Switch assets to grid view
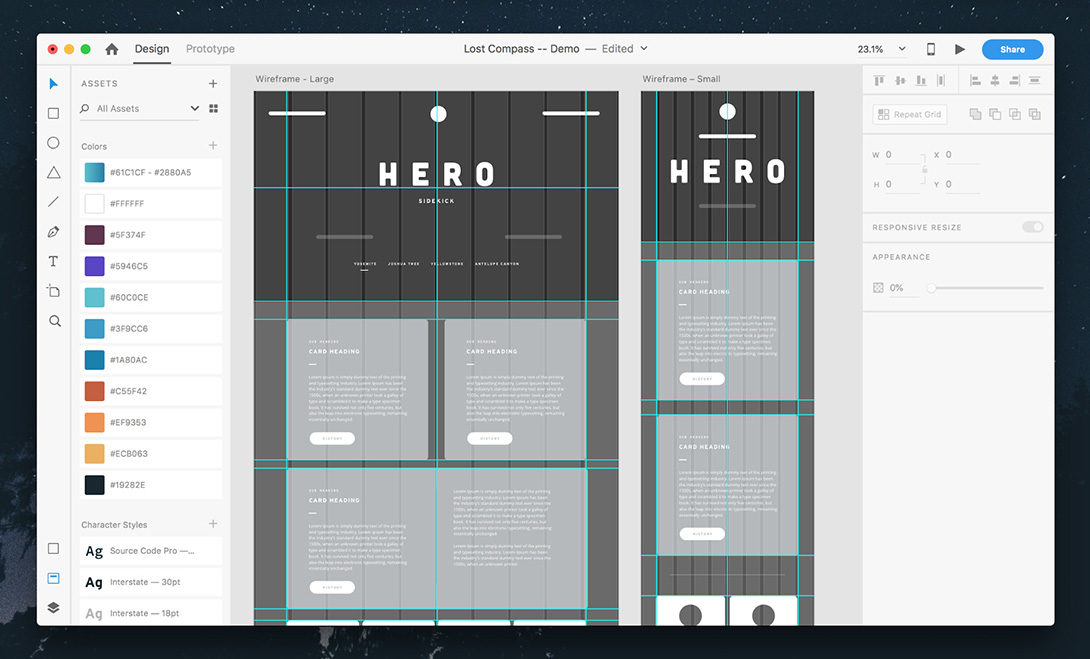The width and height of the screenshot is (1090, 659). (213, 108)
